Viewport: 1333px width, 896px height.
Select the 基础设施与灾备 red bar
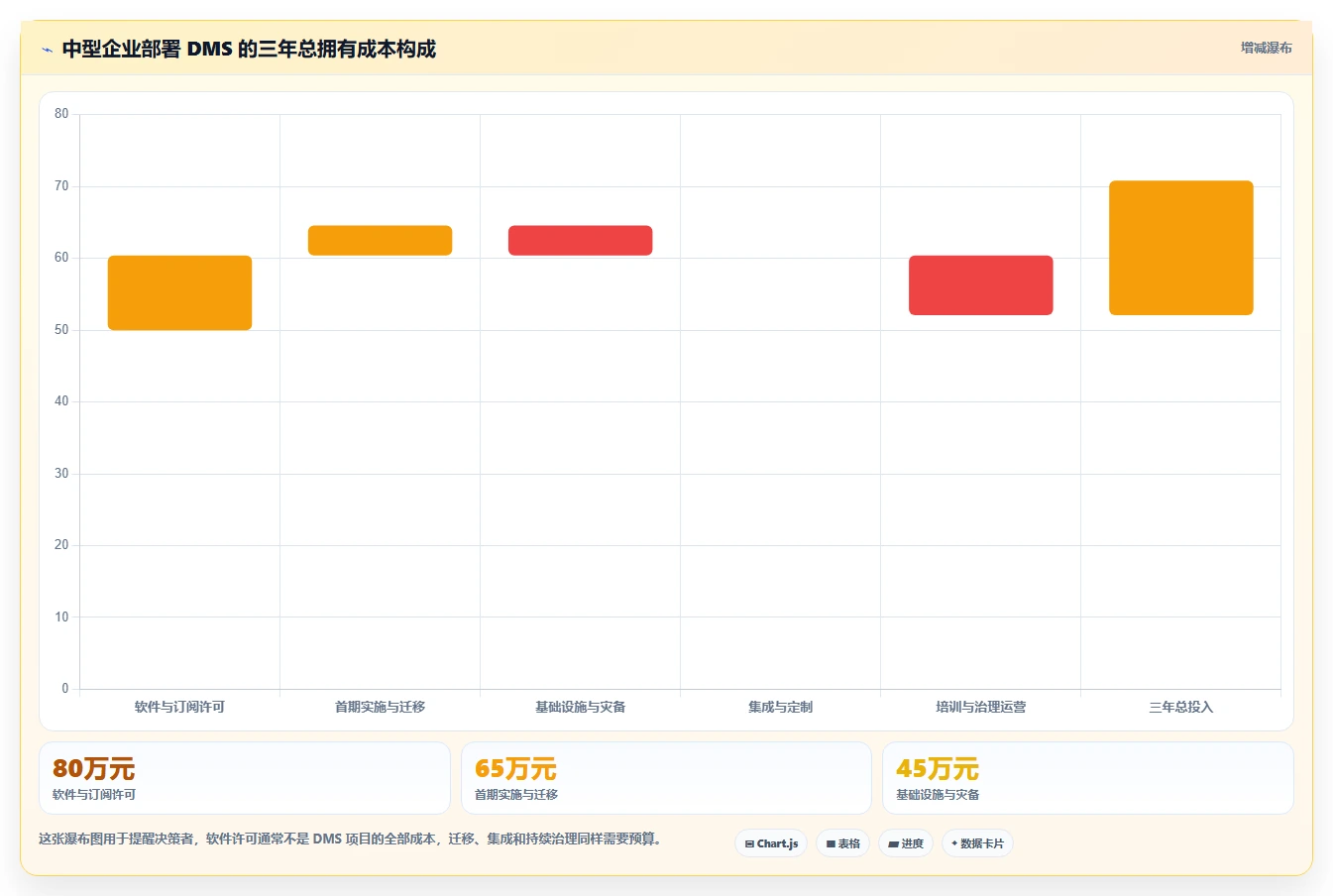[x=580, y=241]
